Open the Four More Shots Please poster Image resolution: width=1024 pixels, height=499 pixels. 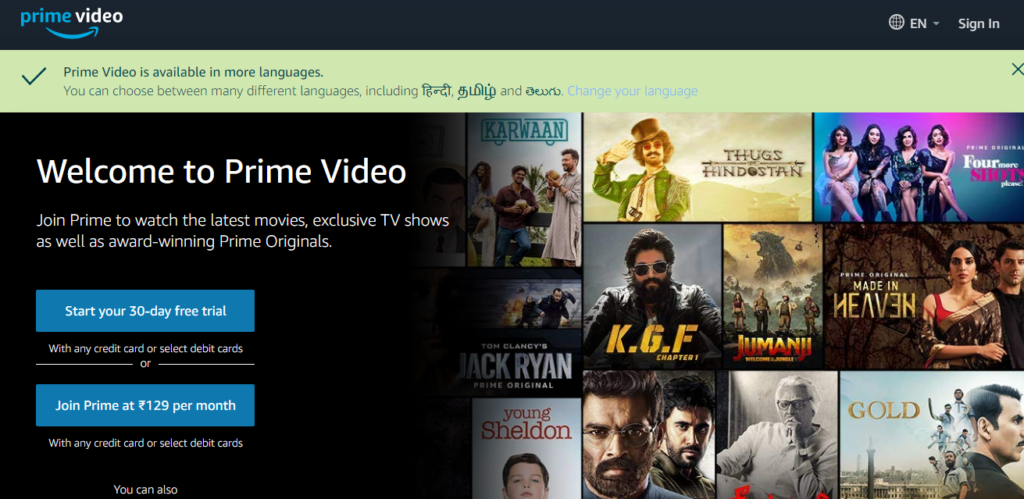coord(919,167)
